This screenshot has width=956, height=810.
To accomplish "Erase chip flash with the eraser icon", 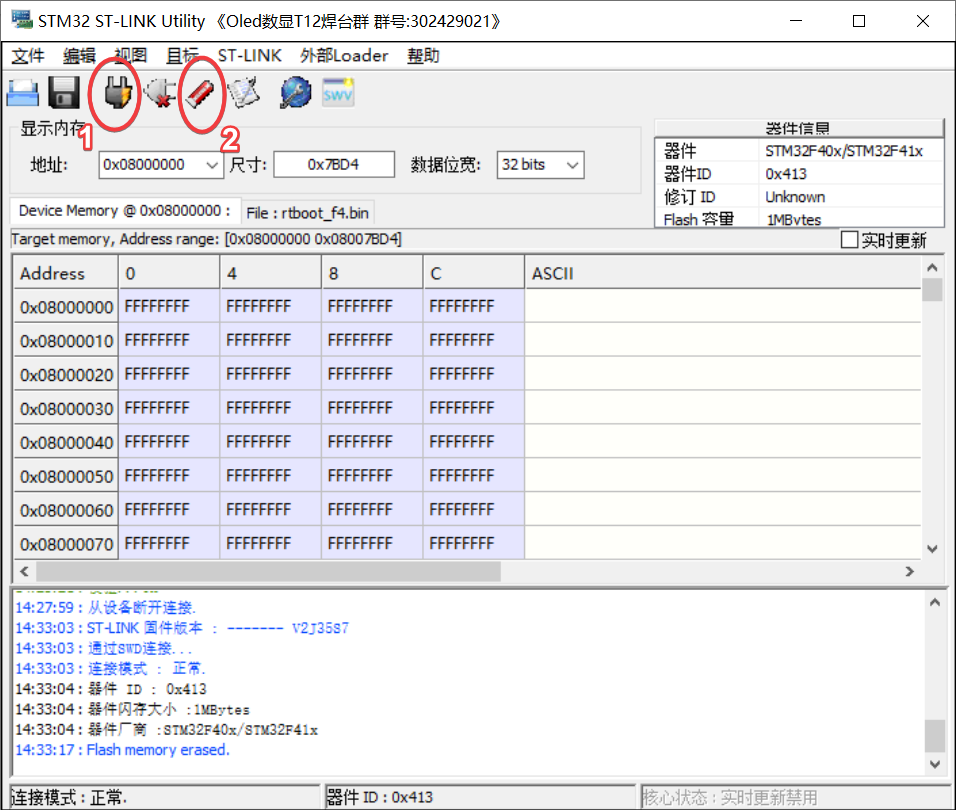I will 201,93.
